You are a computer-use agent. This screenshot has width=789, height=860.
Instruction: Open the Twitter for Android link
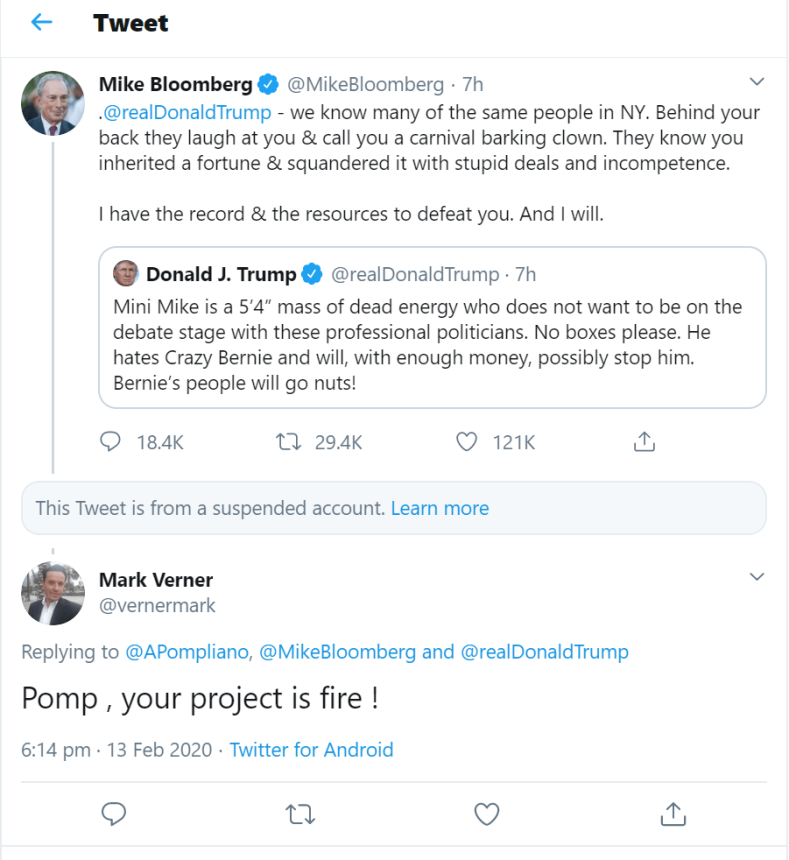coord(311,749)
